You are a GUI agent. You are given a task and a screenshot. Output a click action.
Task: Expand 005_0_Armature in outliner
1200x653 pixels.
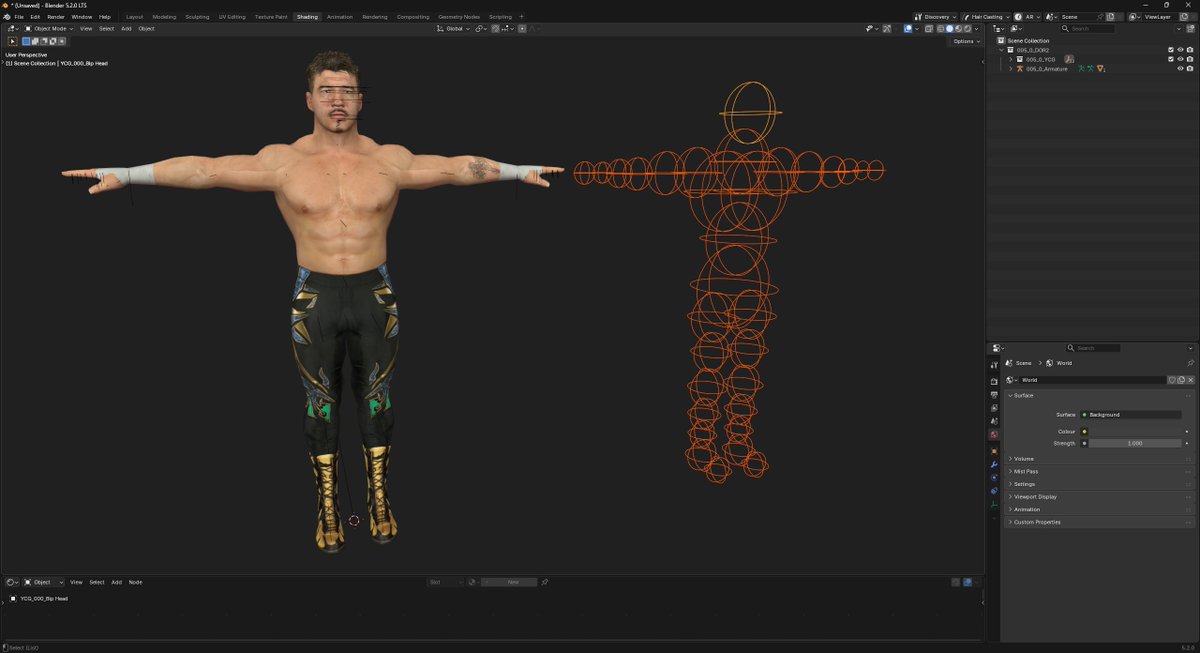pos(1011,69)
